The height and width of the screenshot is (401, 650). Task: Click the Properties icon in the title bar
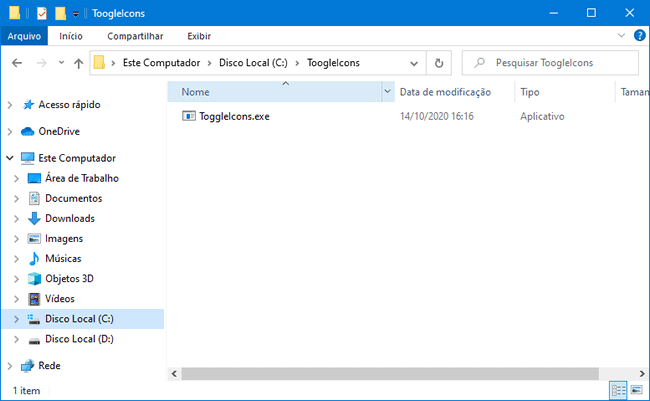[x=41, y=14]
